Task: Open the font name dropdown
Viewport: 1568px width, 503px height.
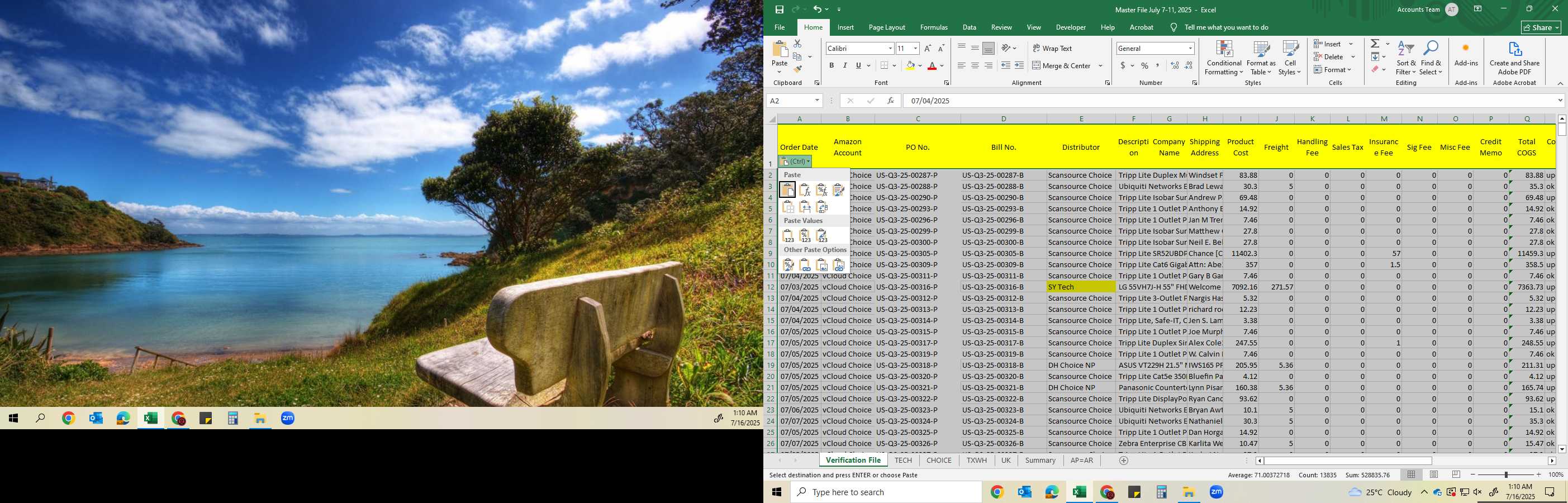Action: [890, 48]
